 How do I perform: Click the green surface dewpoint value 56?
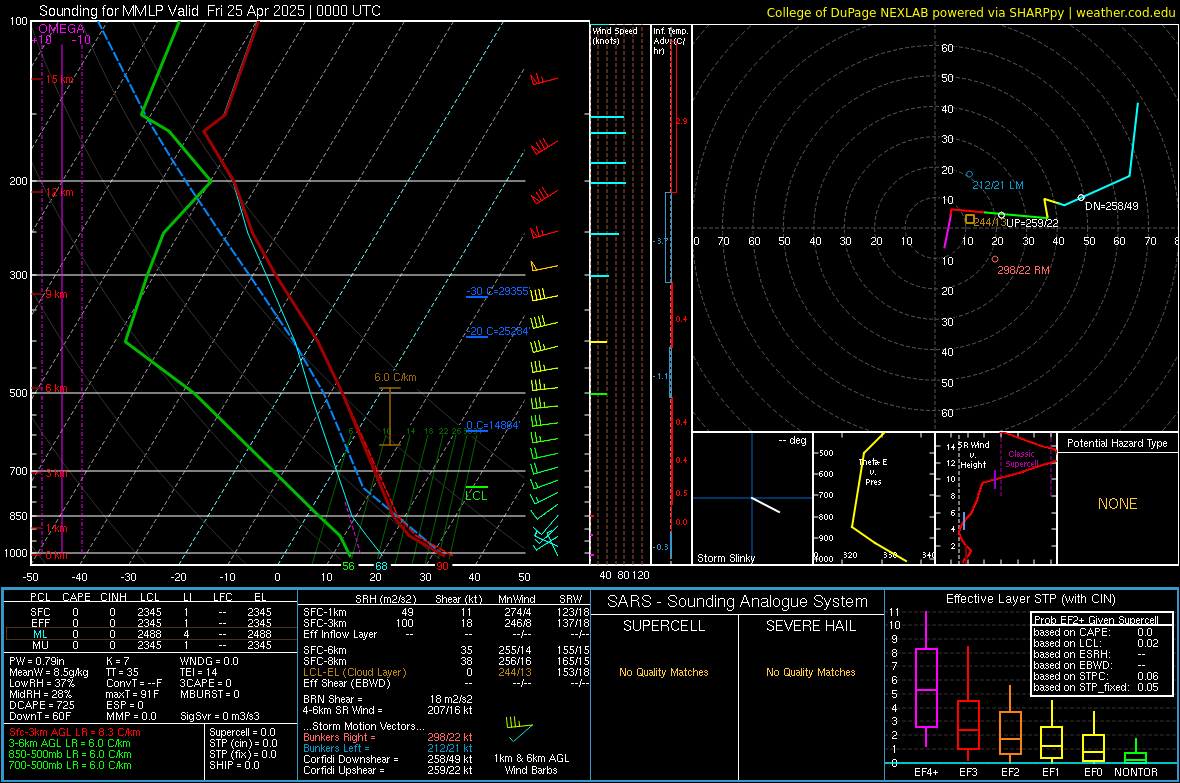(348, 566)
